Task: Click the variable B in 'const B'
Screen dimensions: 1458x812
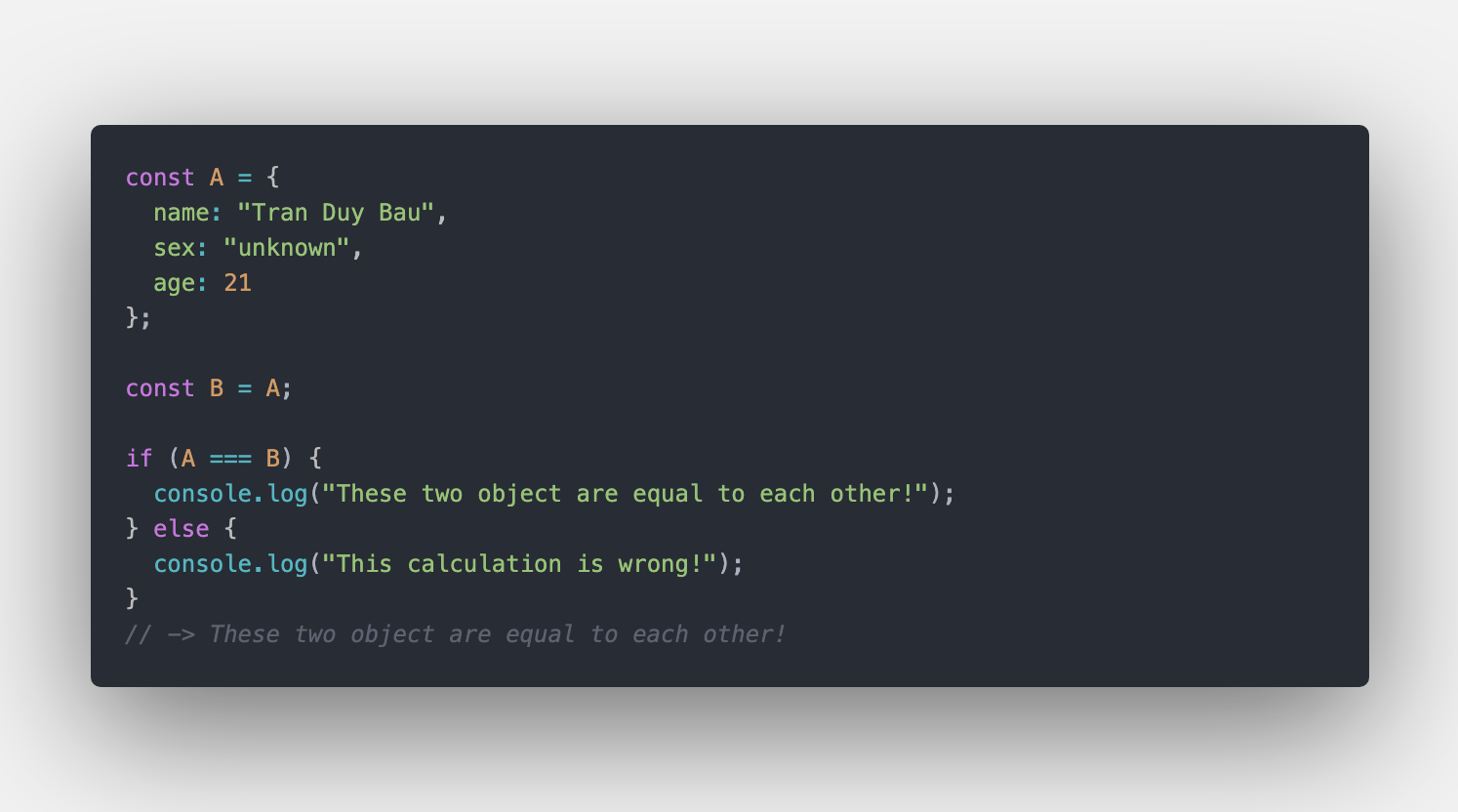Action: tap(217, 388)
